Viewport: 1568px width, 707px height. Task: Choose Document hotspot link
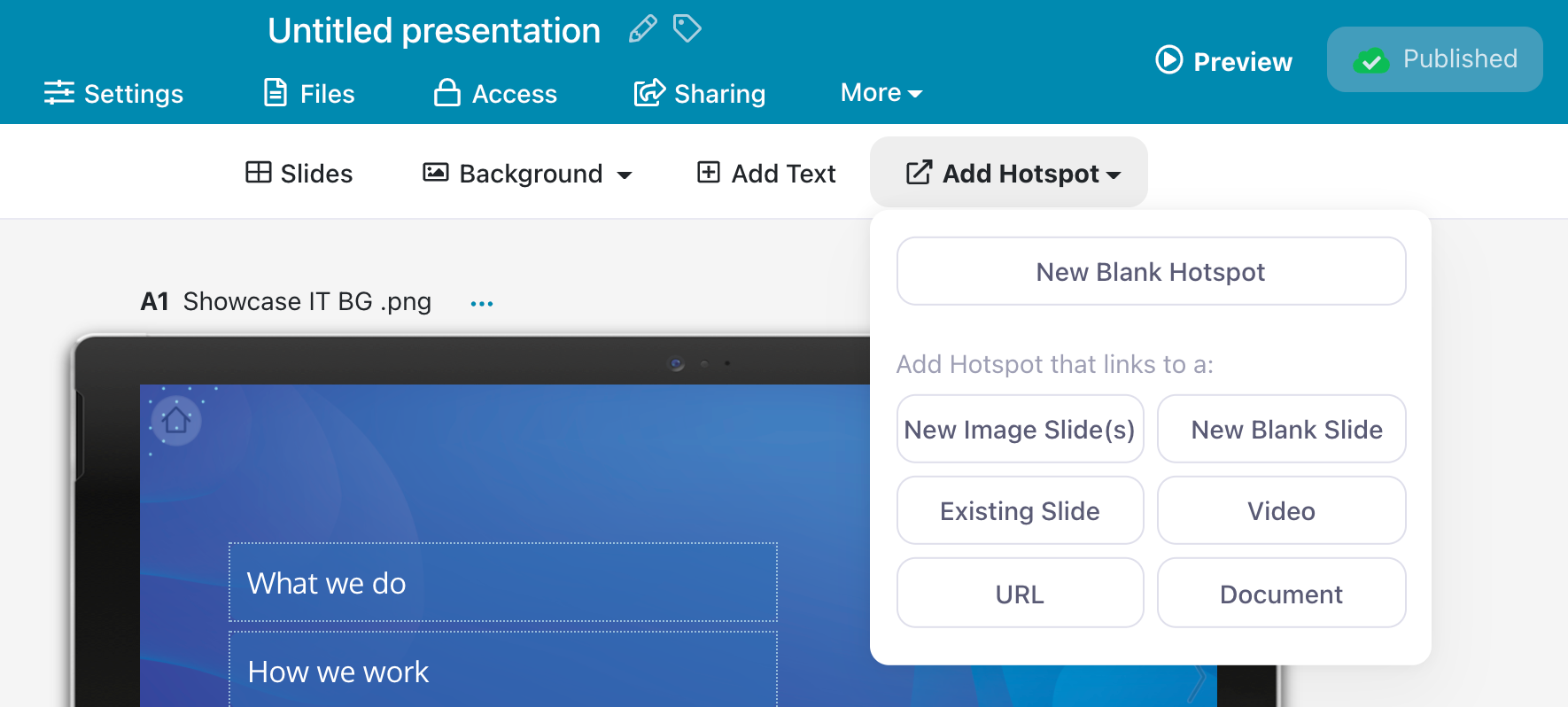coord(1281,593)
